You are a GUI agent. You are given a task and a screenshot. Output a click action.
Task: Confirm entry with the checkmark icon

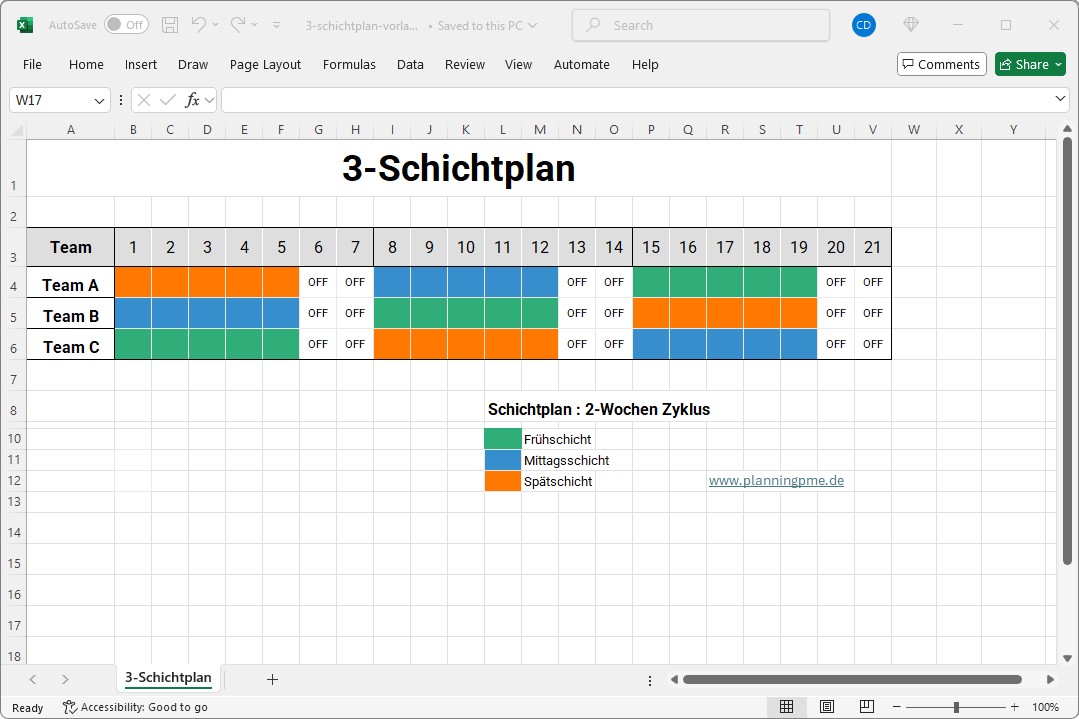pyautogui.click(x=166, y=100)
